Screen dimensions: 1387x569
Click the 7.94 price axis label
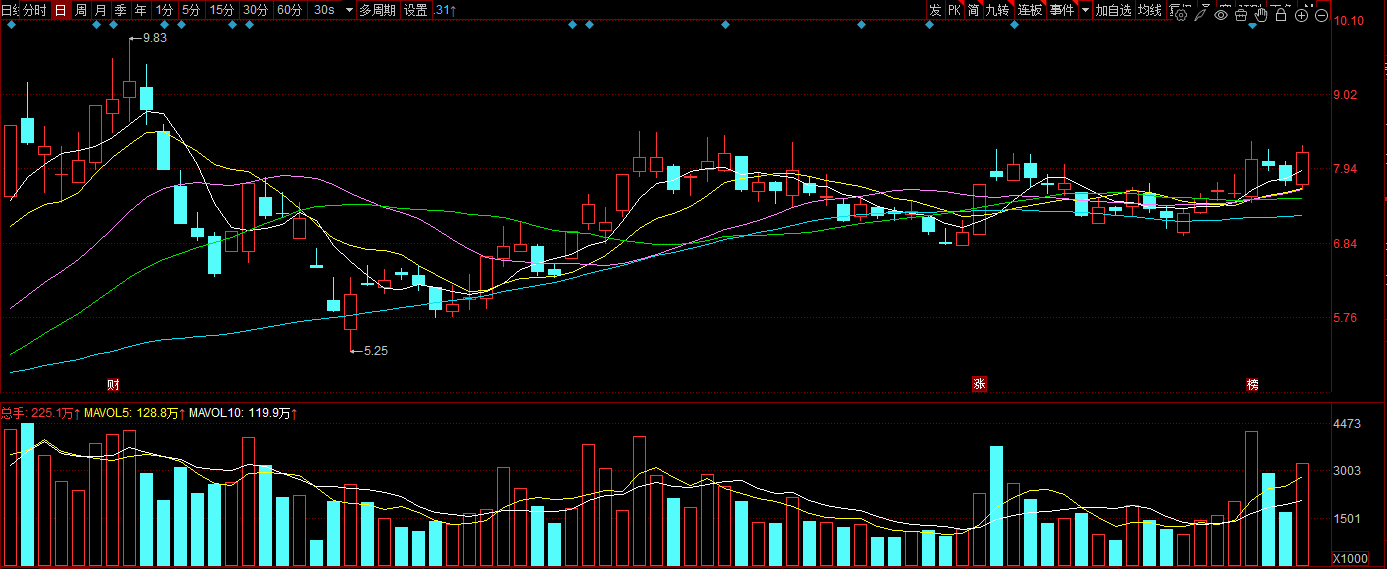1346,169
